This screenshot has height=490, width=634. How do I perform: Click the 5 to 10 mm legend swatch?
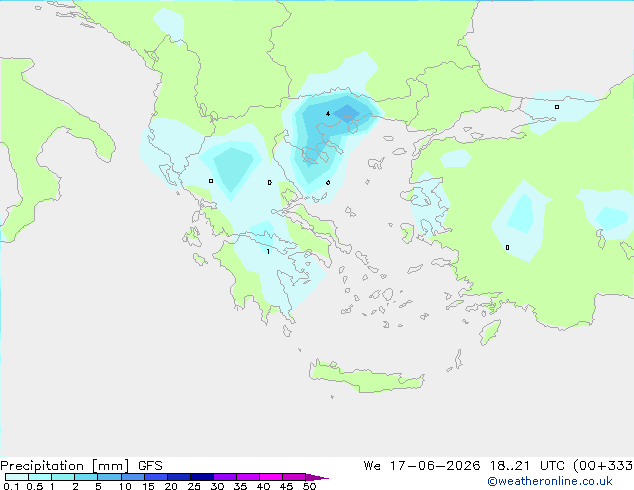[109, 477]
